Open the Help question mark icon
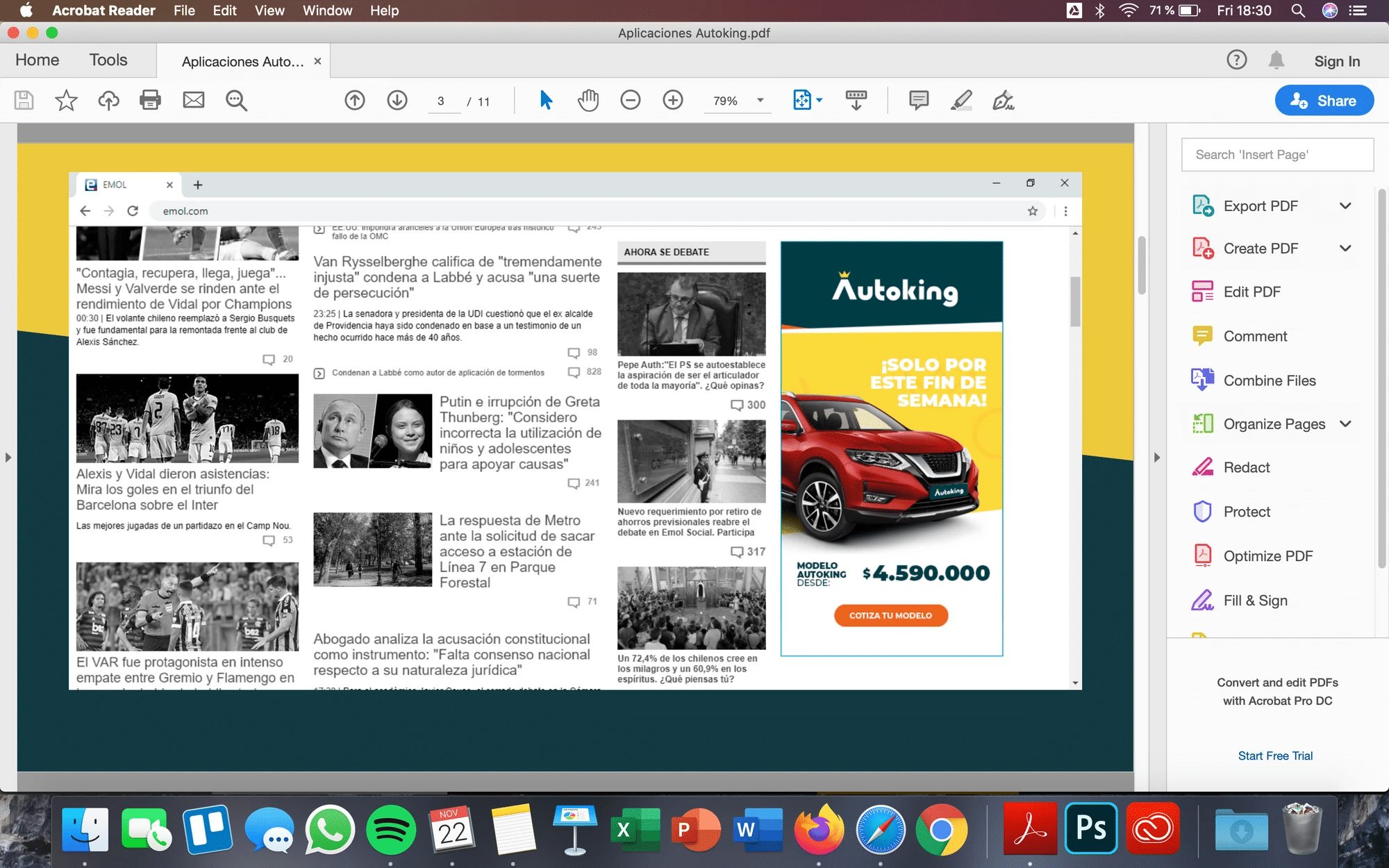1389x868 pixels. 1236,60
